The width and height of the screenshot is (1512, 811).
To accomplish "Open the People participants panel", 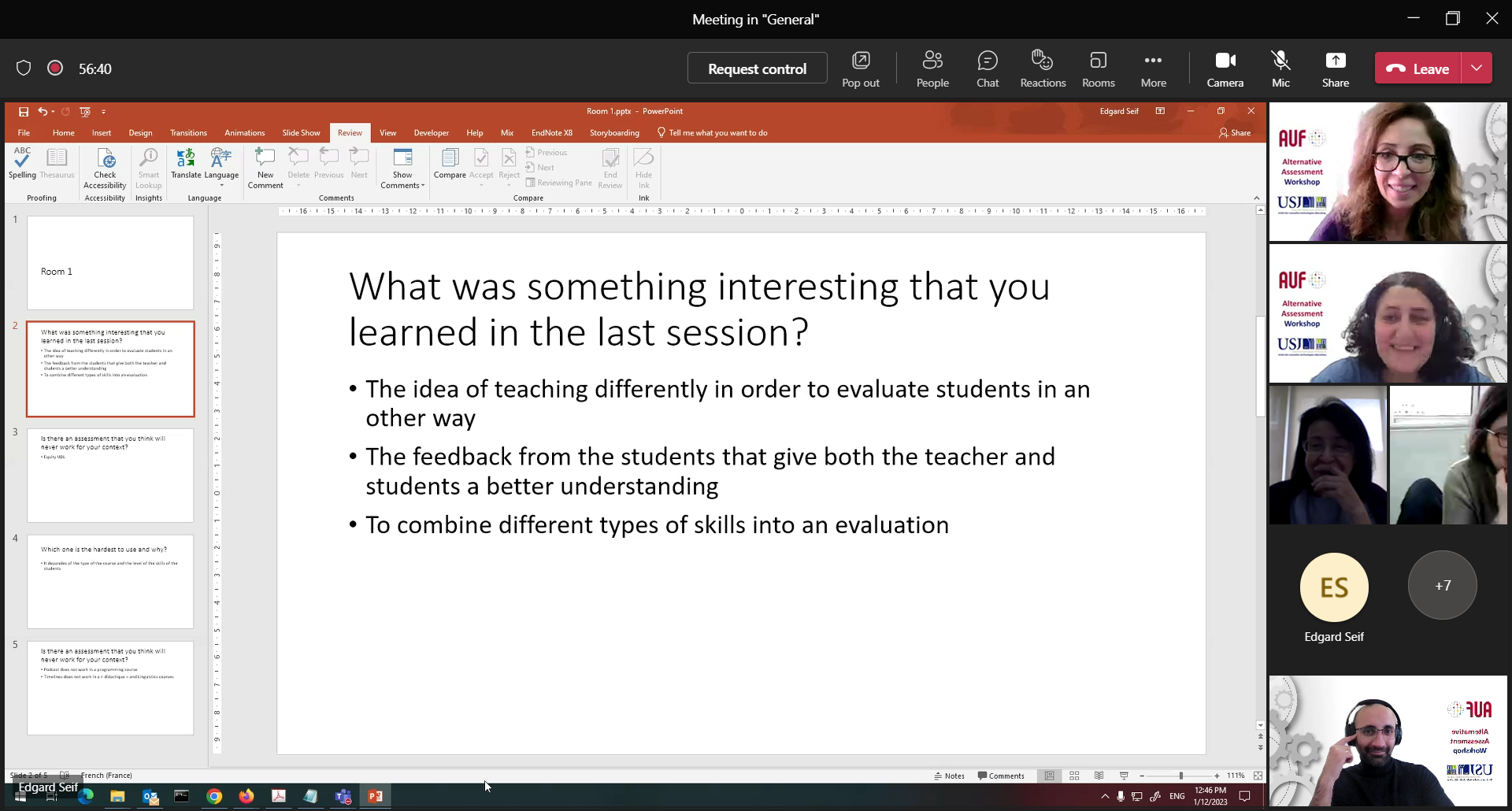I will [932, 69].
